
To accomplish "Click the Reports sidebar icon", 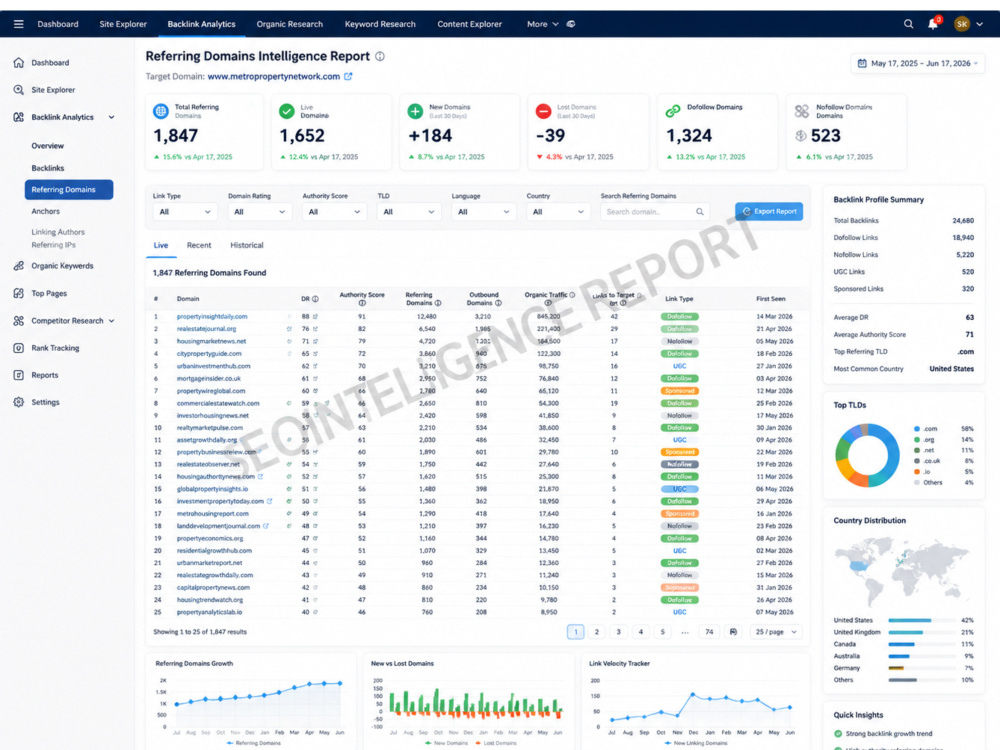I will click(x=18, y=375).
